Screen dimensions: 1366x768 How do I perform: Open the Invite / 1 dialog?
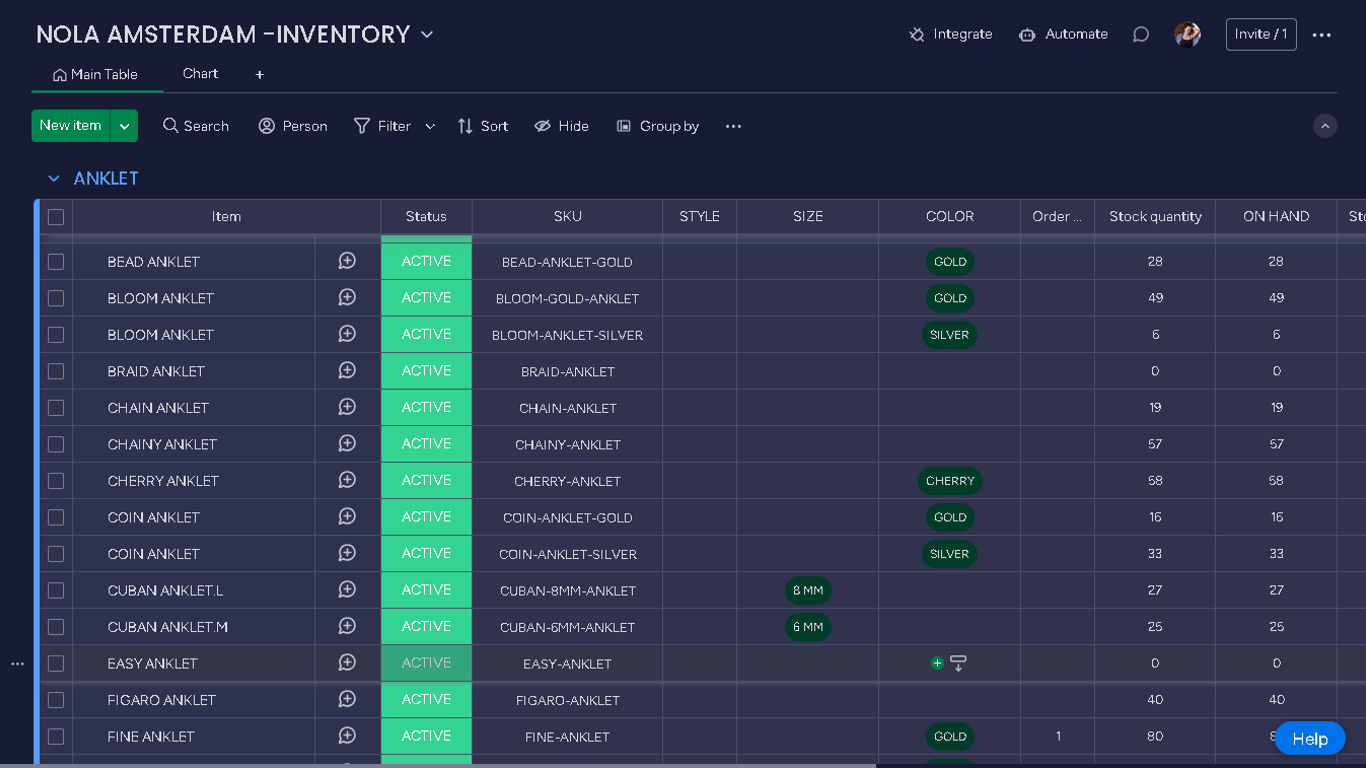[1261, 34]
